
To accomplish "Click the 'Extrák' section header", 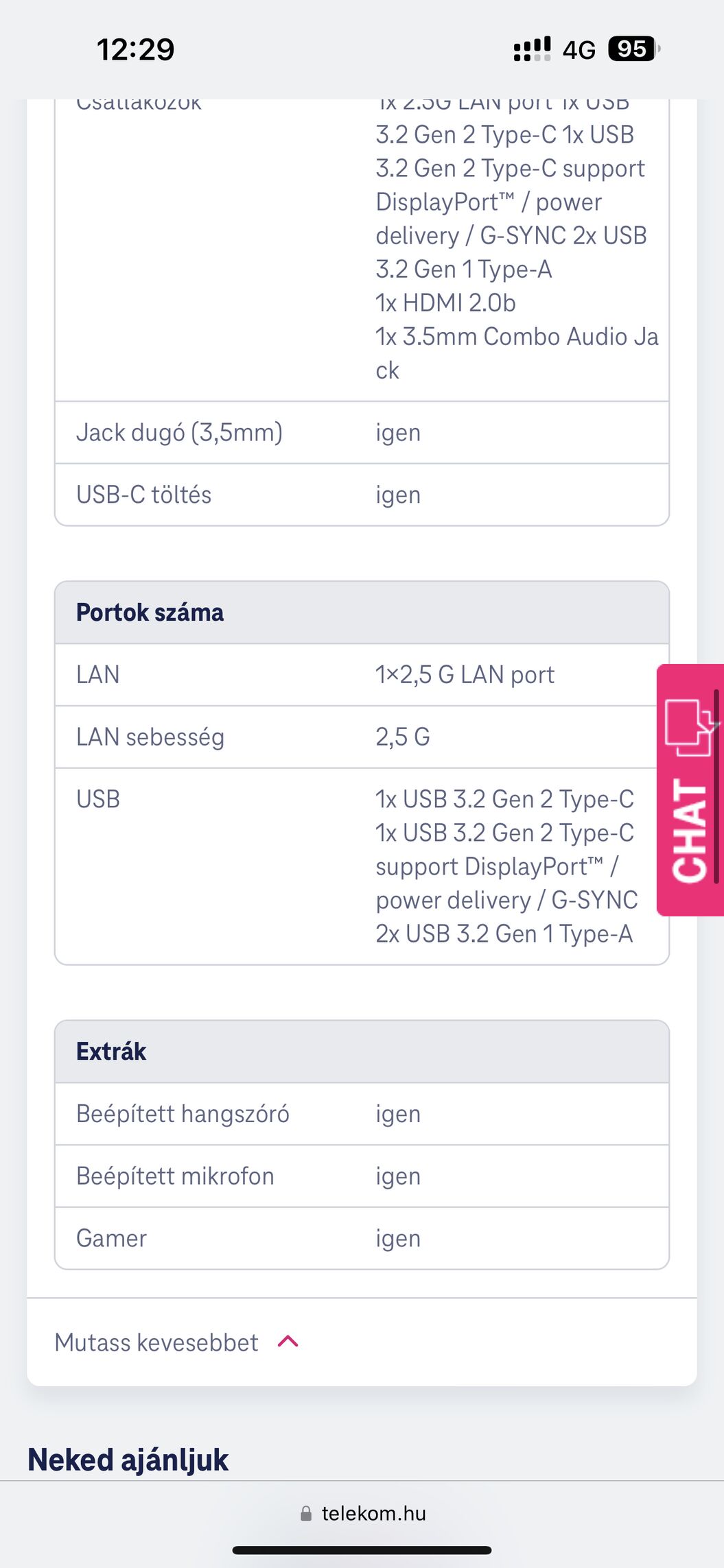I will pos(111,1052).
